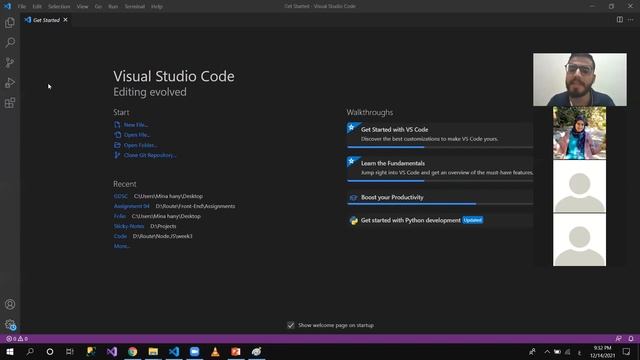This screenshot has height=360, width=640.
Task: Switch to Zoom on the taskbar
Action: [195, 351]
